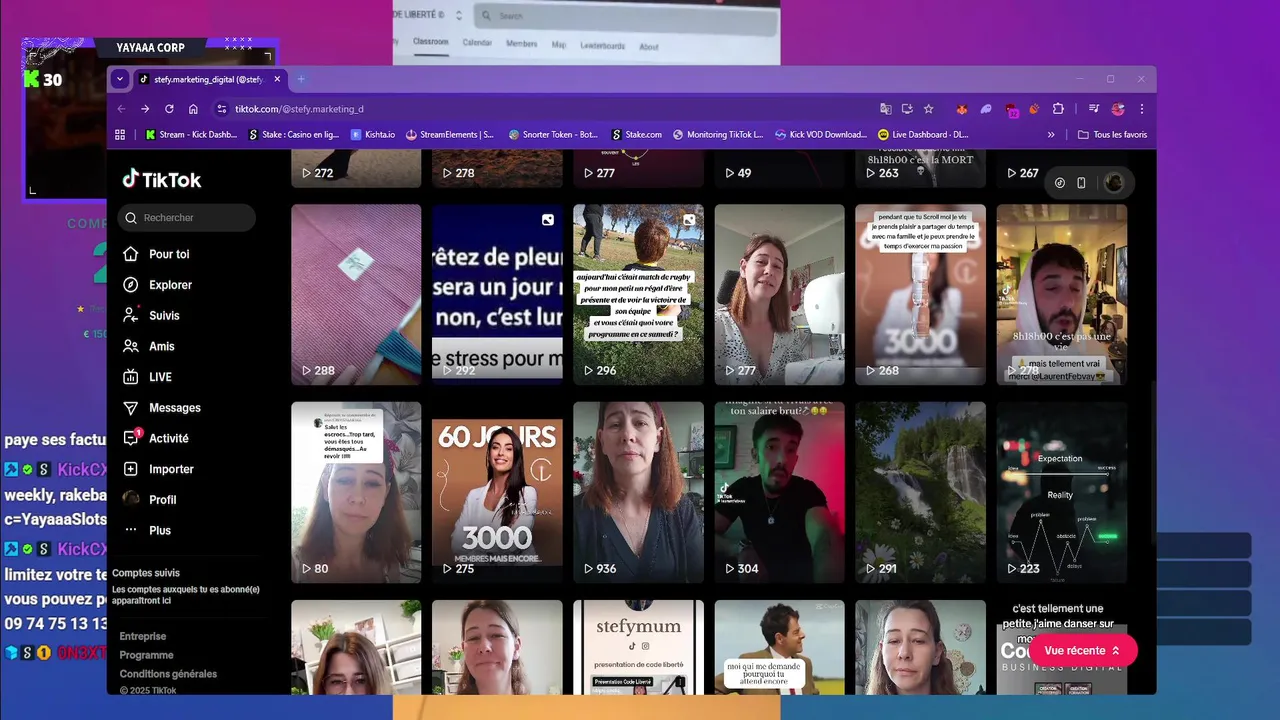The width and height of the screenshot is (1280, 720).
Task: Open the phone app icon on TikTok
Action: pyautogui.click(x=1081, y=183)
